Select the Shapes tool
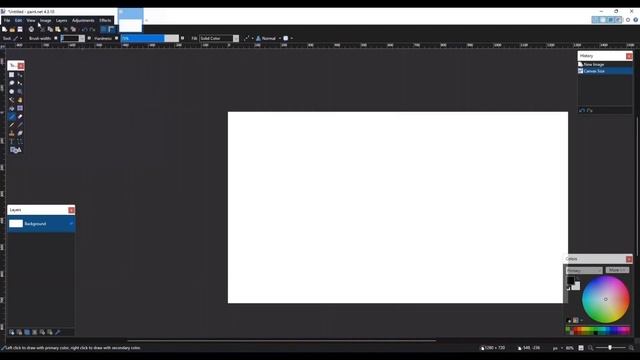Screen dimensions: 640x360 pos(16,150)
